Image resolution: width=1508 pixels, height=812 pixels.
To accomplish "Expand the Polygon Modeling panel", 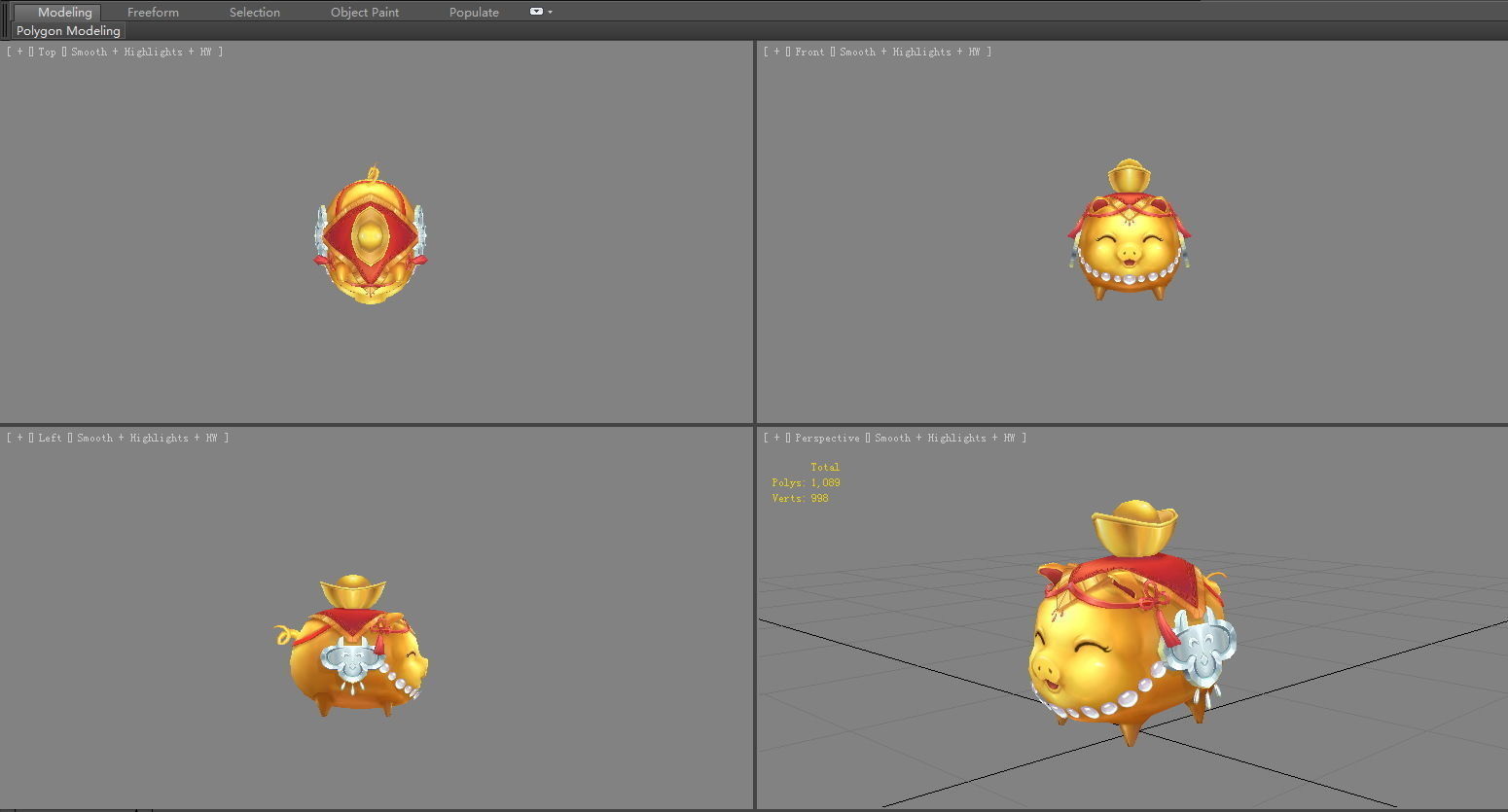I will 68,31.
